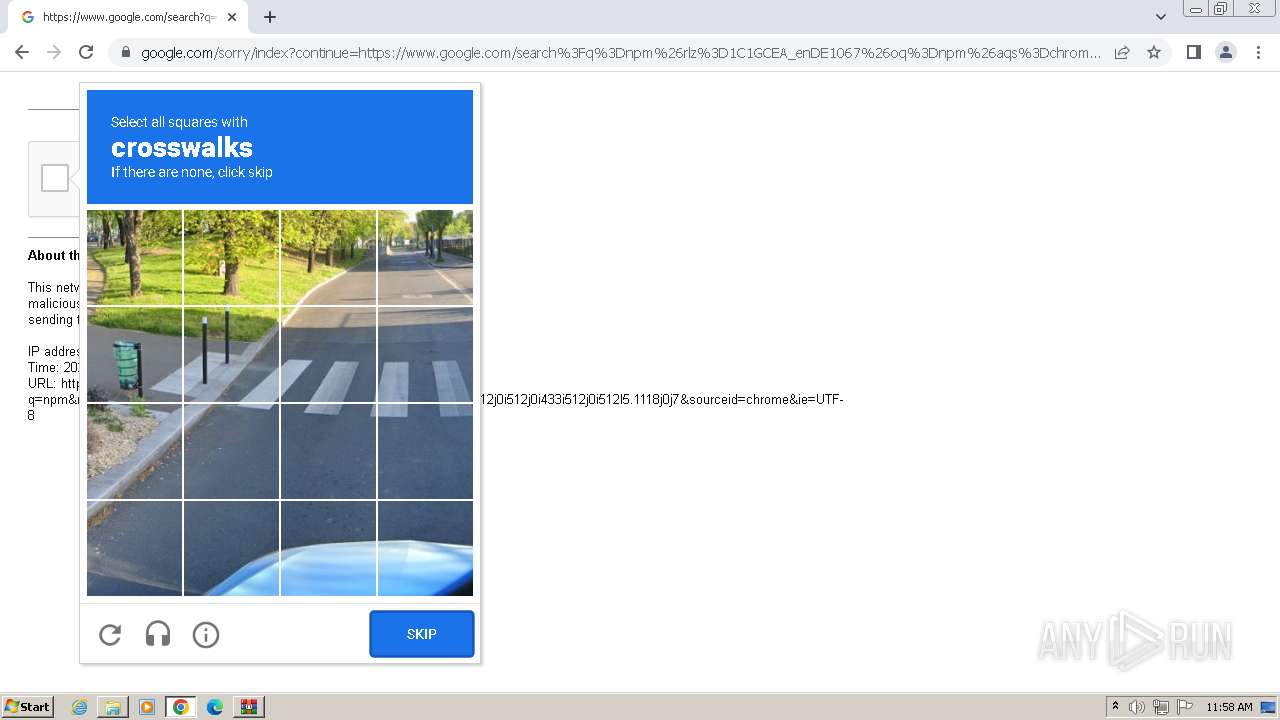Screen dimensions: 1280x720
Task: Reload the current page
Action: click(x=86, y=52)
